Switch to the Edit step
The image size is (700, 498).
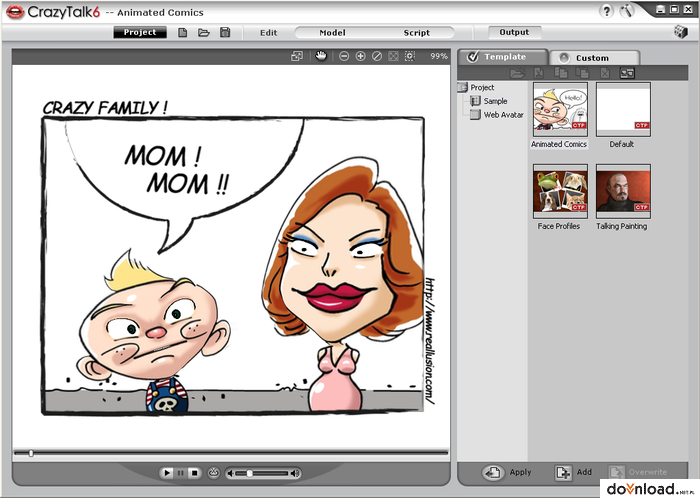pos(269,33)
